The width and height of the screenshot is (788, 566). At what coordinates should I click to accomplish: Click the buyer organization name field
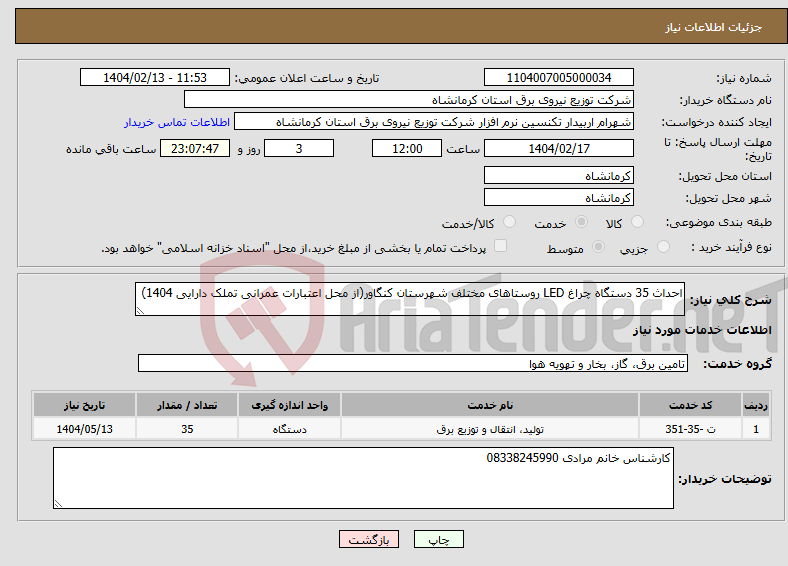point(409,100)
